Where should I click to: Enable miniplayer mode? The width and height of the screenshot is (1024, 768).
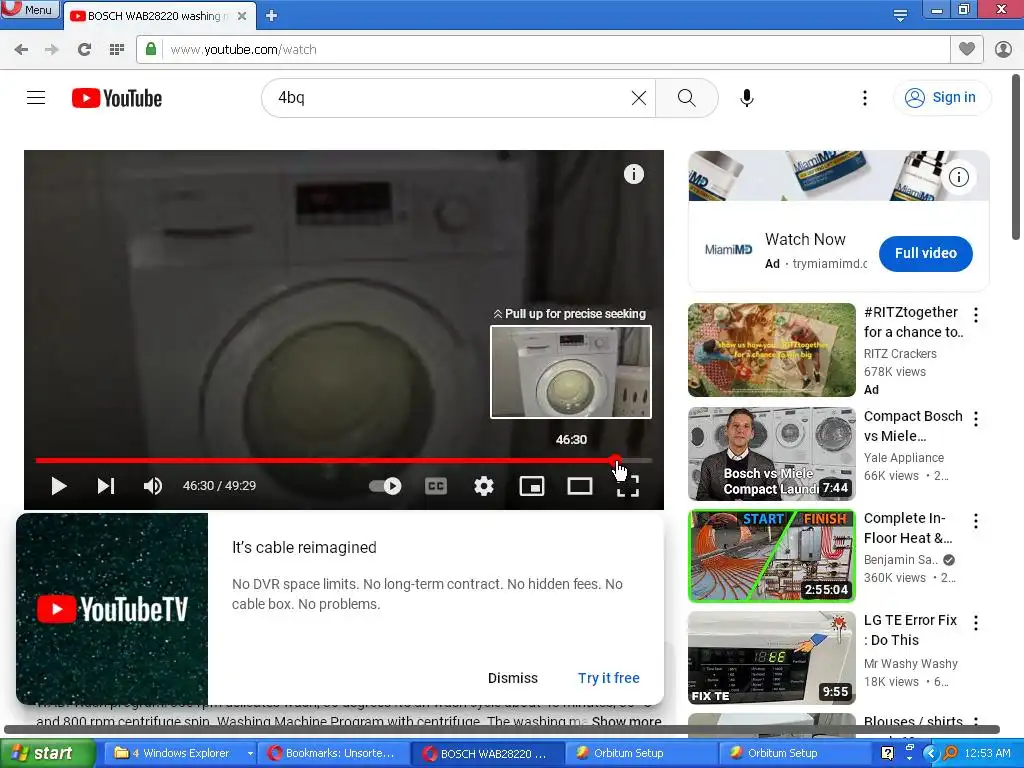[x=532, y=486]
